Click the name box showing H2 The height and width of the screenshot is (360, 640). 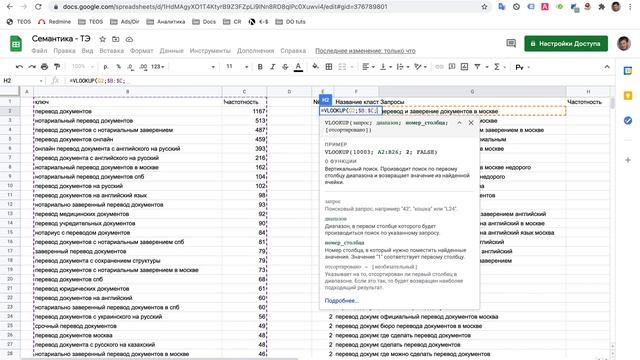pyautogui.click(x=22, y=81)
